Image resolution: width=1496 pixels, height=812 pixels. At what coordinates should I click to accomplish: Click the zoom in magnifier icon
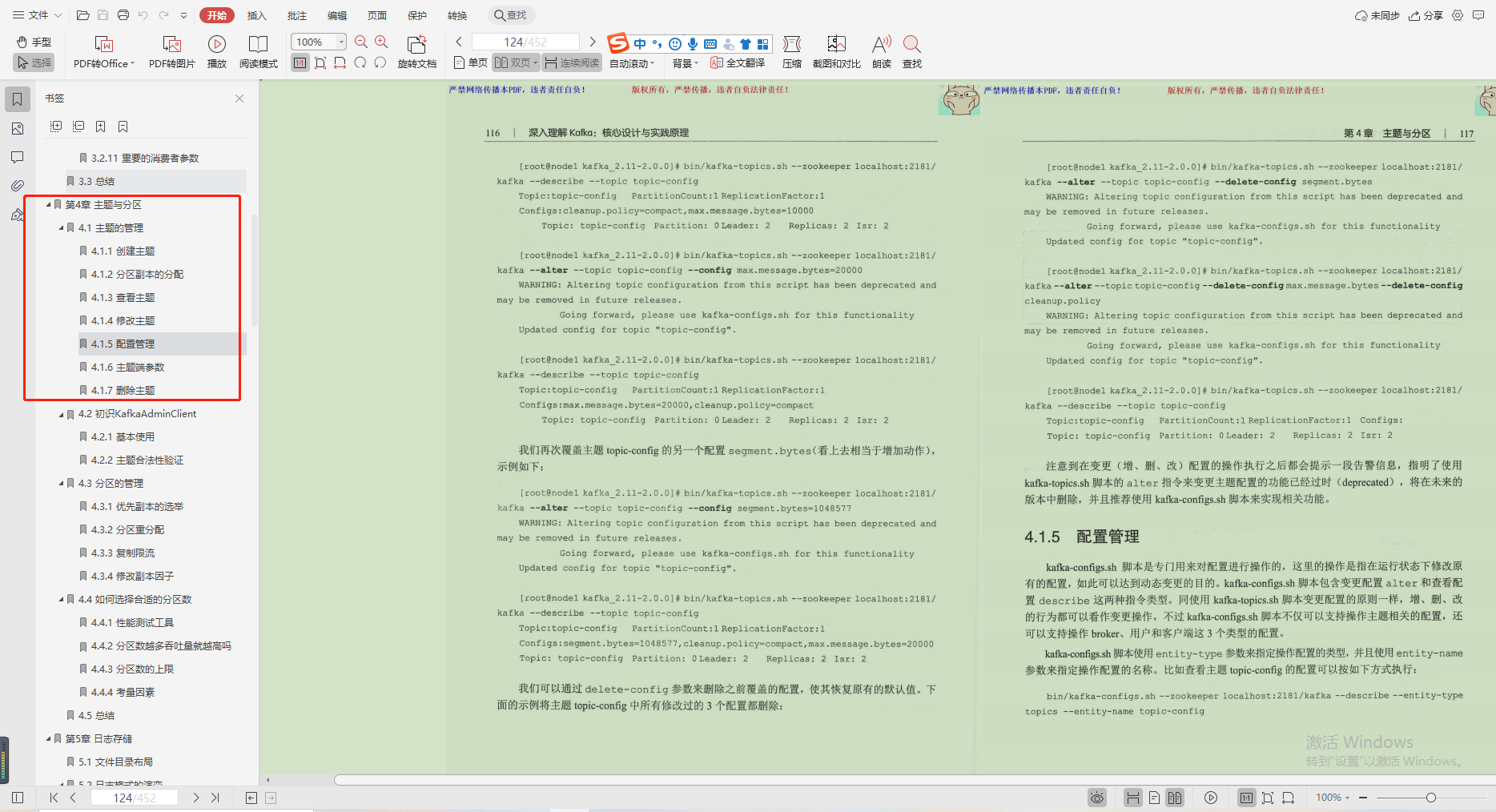[x=381, y=42]
